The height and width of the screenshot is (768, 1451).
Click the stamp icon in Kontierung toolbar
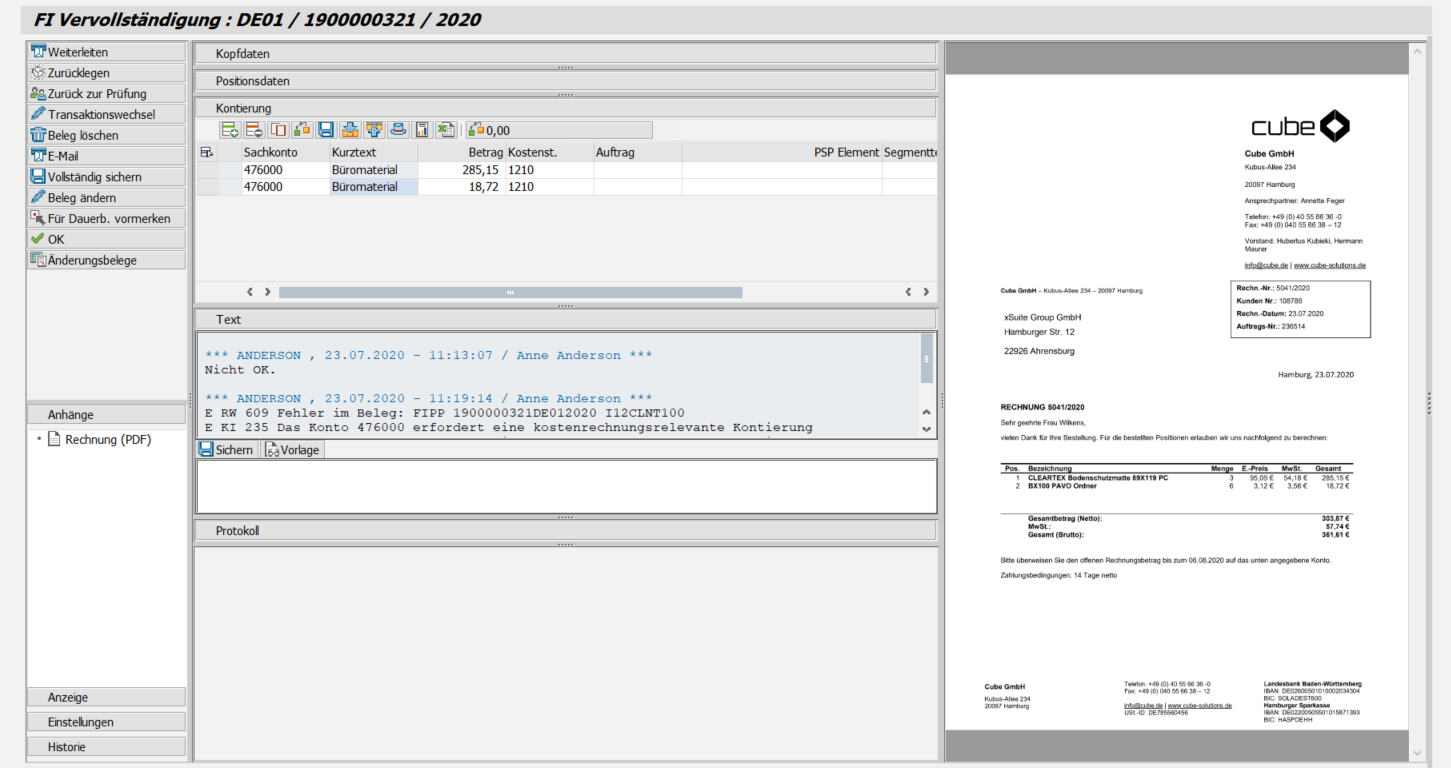pyautogui.click(x=398, y=130)
